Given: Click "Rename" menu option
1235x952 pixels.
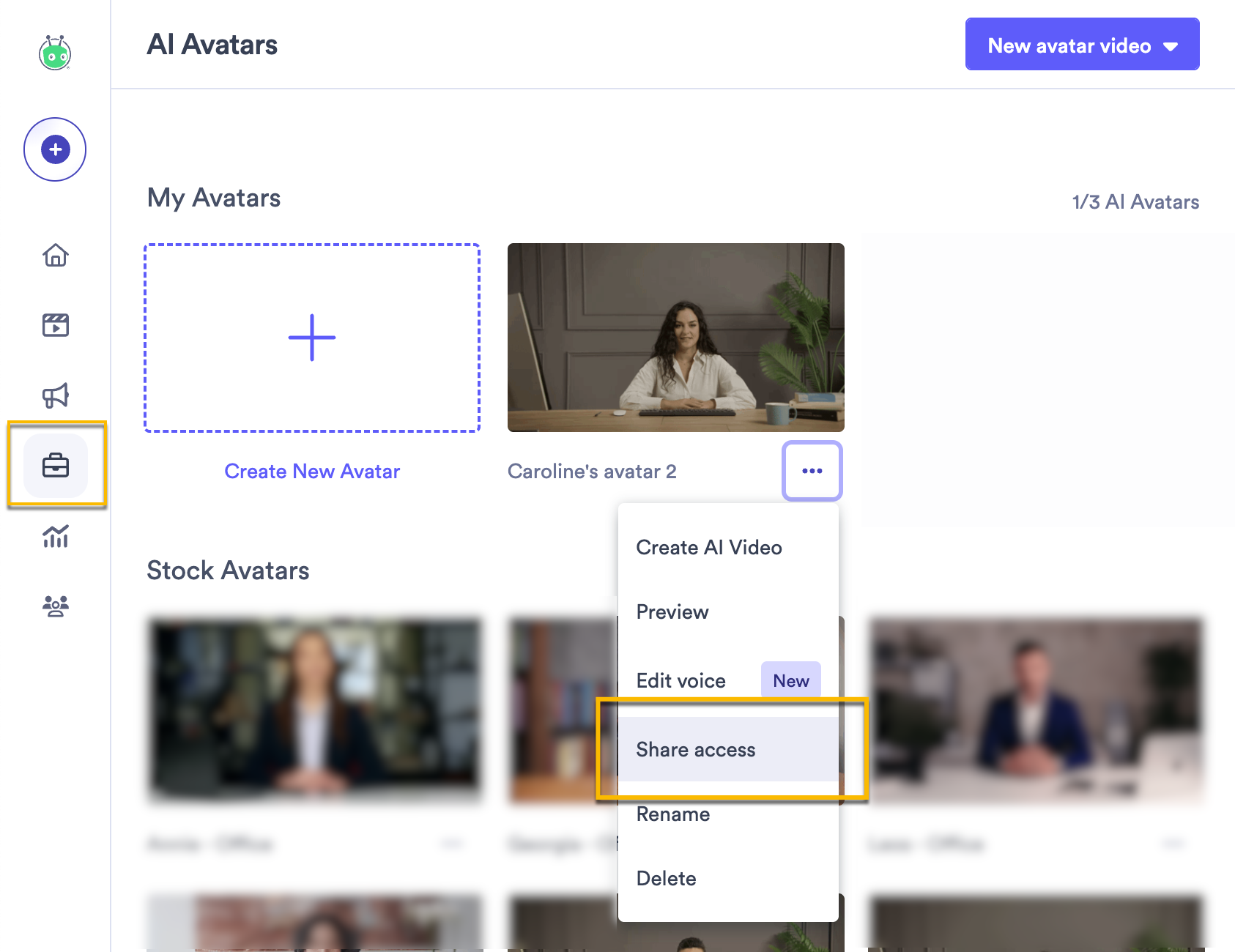Looking at the screenshot, I should (672, 814).
